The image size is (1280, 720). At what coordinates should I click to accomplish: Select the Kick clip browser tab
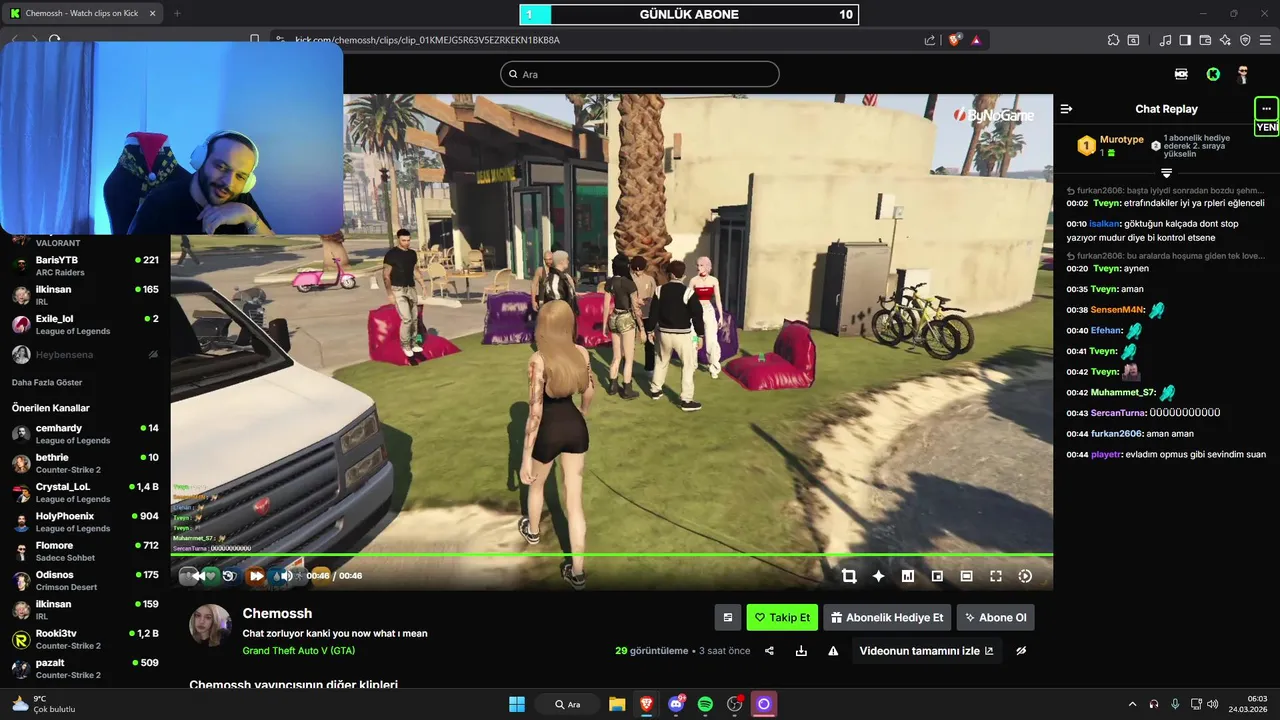tap(82, 13)
